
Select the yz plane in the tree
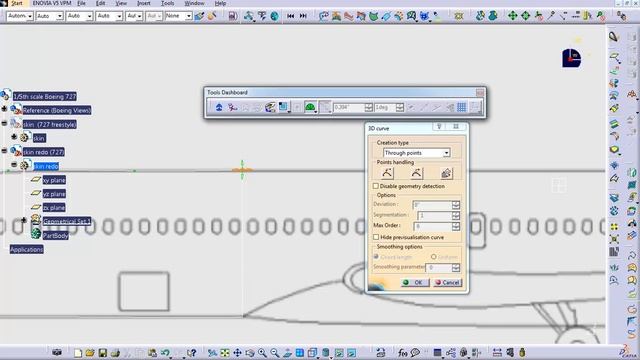point(54,194)
